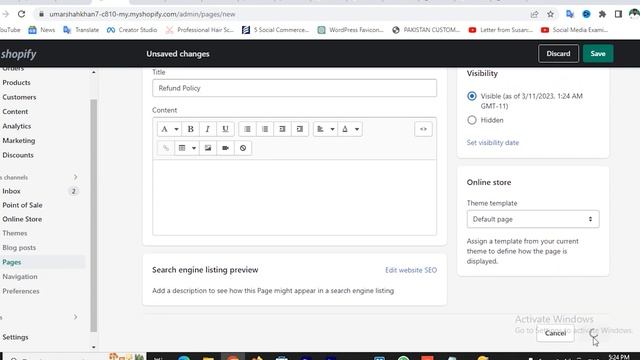Cancel at the bottom of page
This screenshot has width=640, height=360.
pos(555,333)
